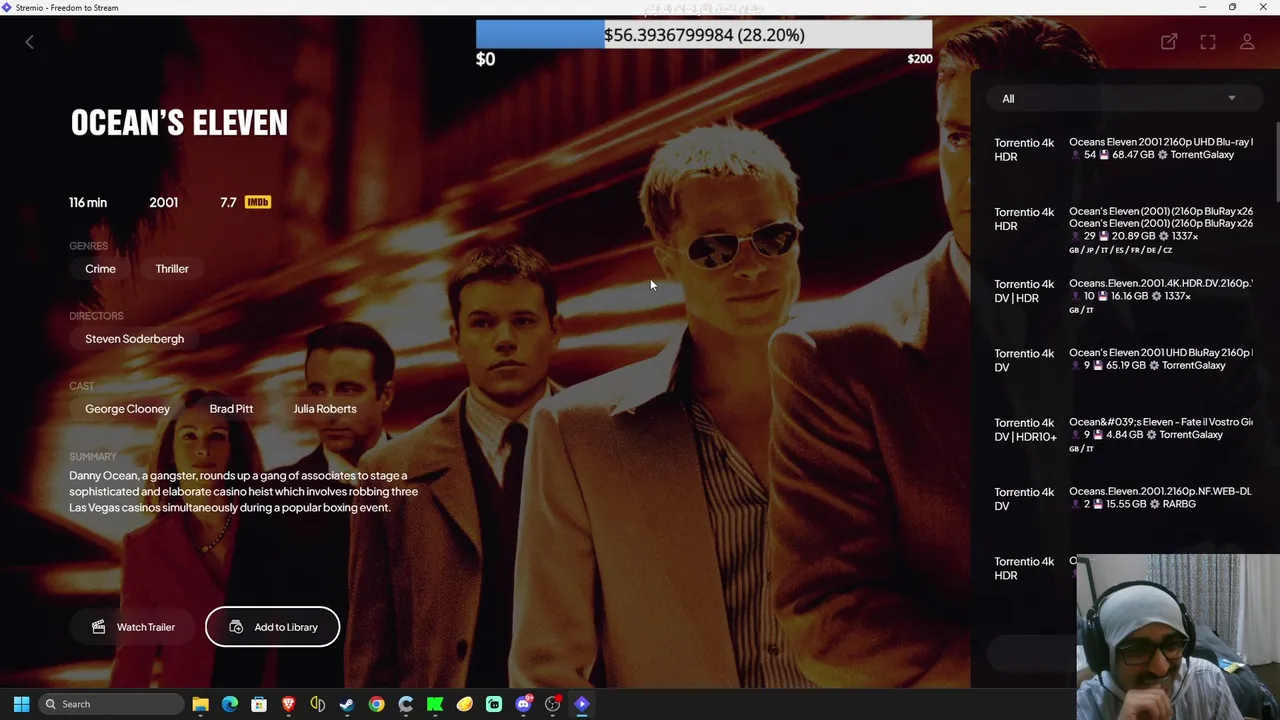Click the 116 min runtime
The image size is (1280, 720).
(x=88, y=202)
